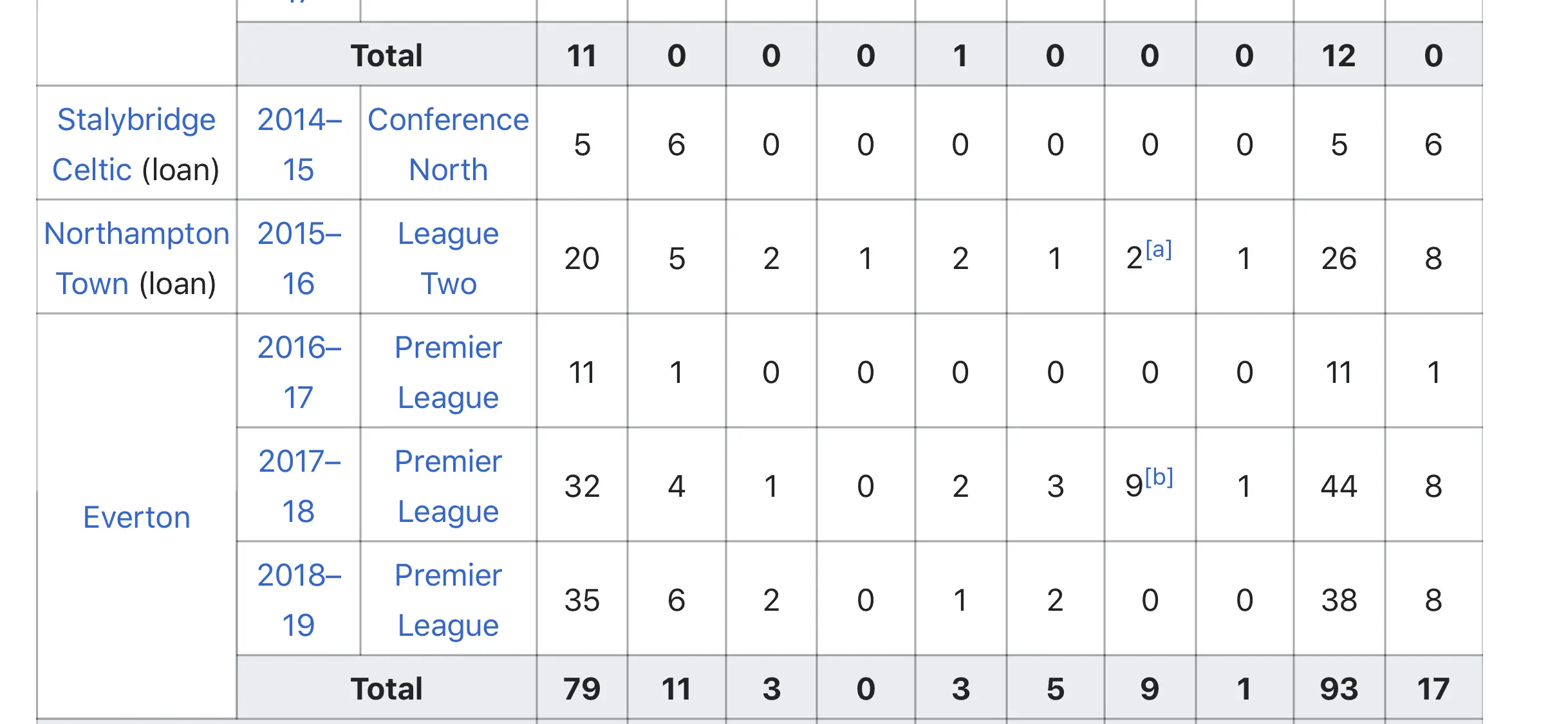Image resolution: width=1568 pixels, height=724 pixels.
Task: Click the [b] footnote reference
Action: [x=1159, y=477]
